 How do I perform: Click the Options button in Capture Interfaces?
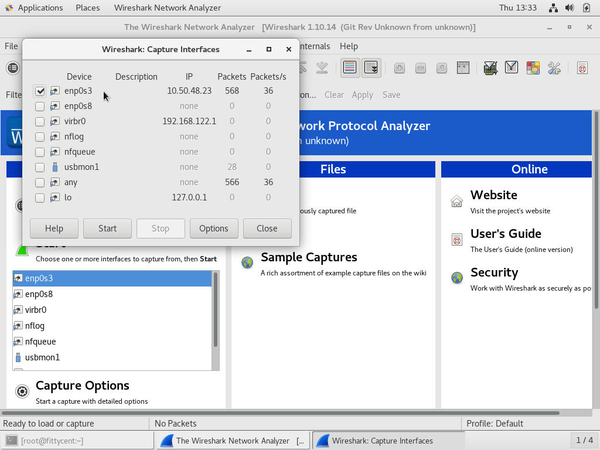214,228
